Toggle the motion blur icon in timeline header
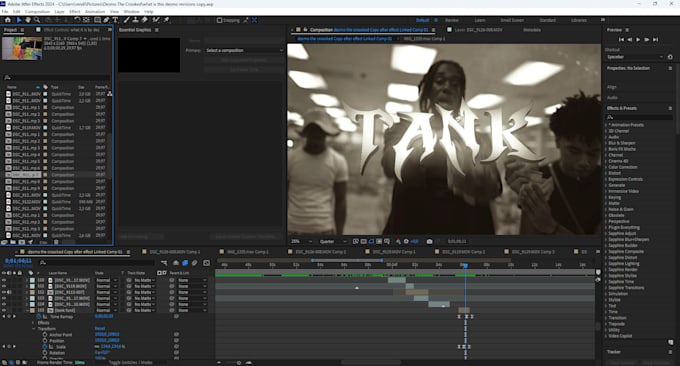 coord(194,263)
